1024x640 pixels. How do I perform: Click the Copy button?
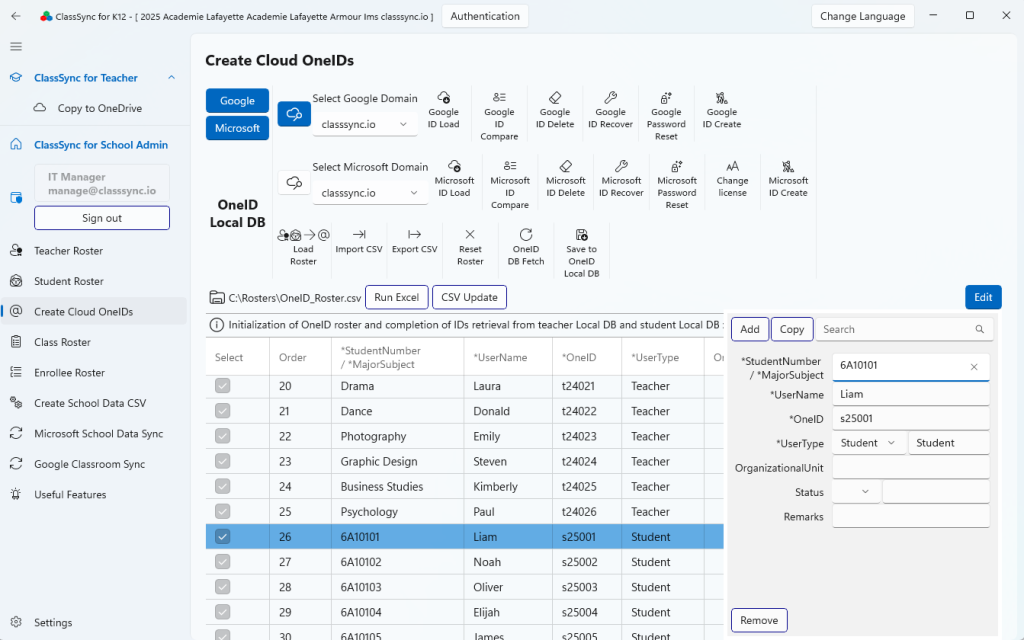coord(792,329)
